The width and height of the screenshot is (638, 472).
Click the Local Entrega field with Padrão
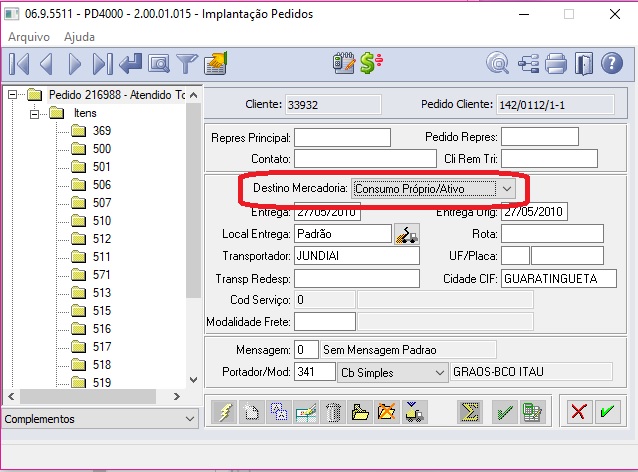pyautogui.click(x=343, y=234)
